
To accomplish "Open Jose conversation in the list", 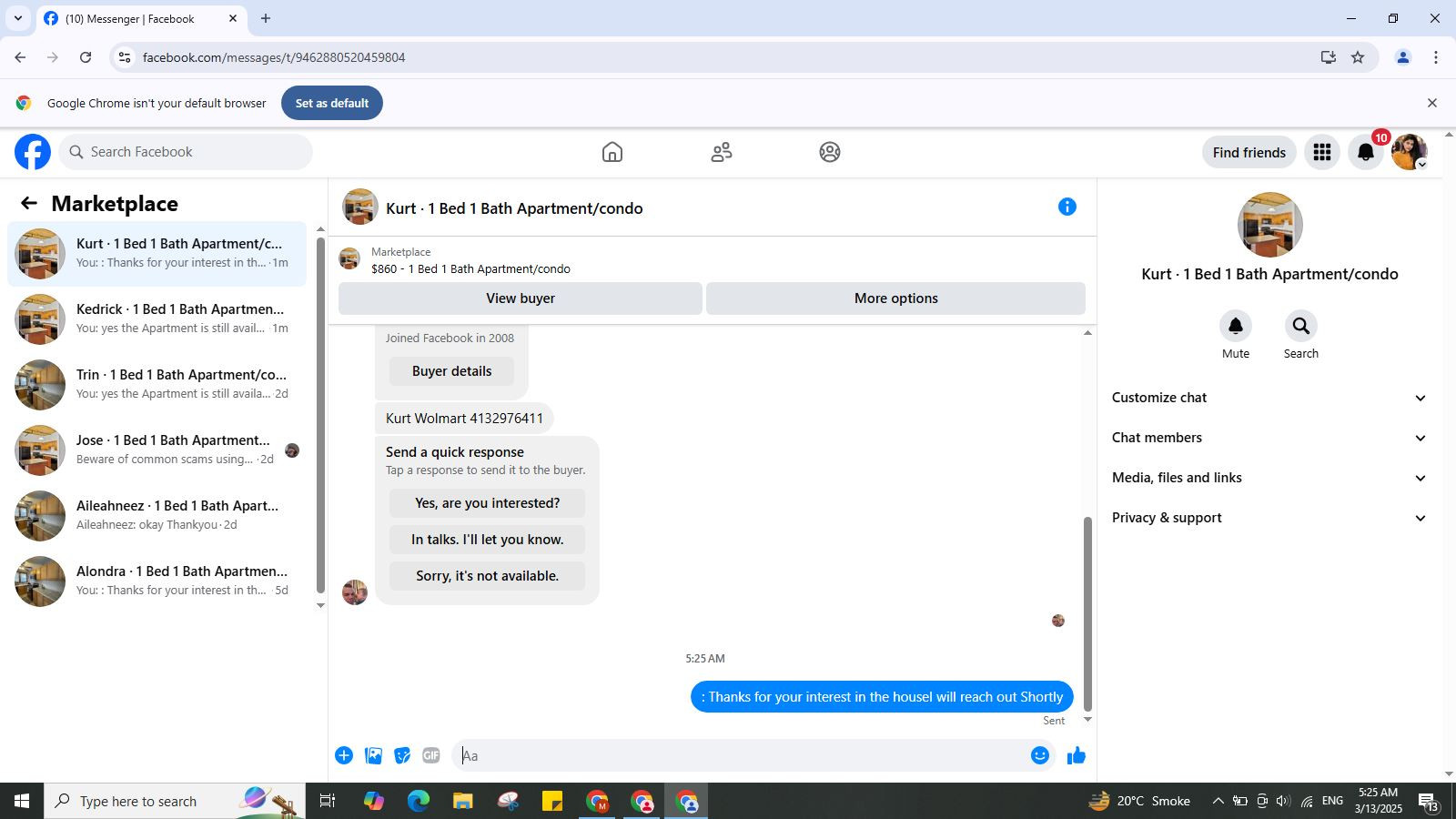I will [x=157, y=450].
